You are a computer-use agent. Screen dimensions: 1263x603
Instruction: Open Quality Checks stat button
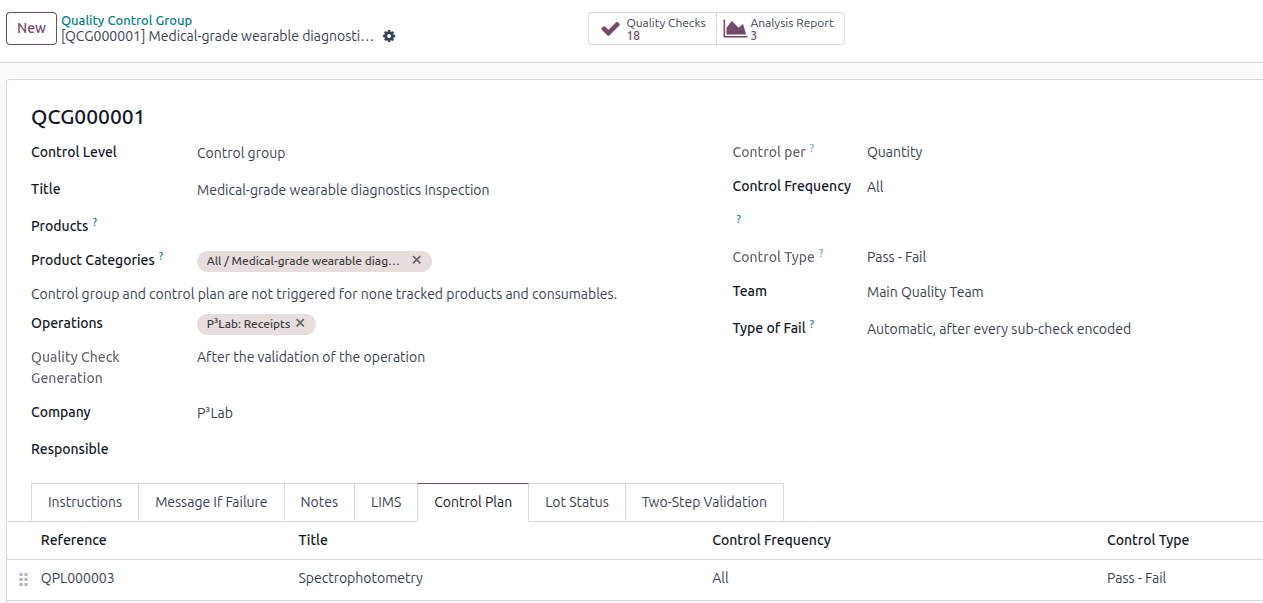pos(652,29)
